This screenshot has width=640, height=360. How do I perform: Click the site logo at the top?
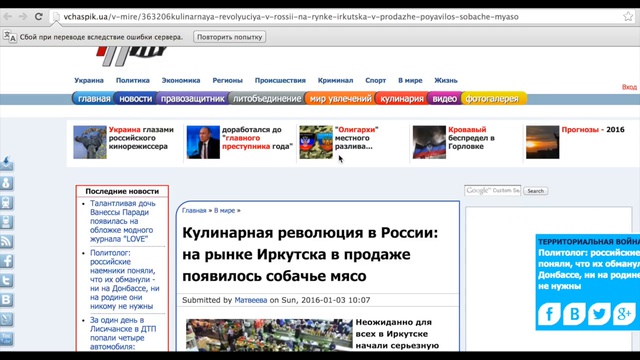[x=132, y=56]
